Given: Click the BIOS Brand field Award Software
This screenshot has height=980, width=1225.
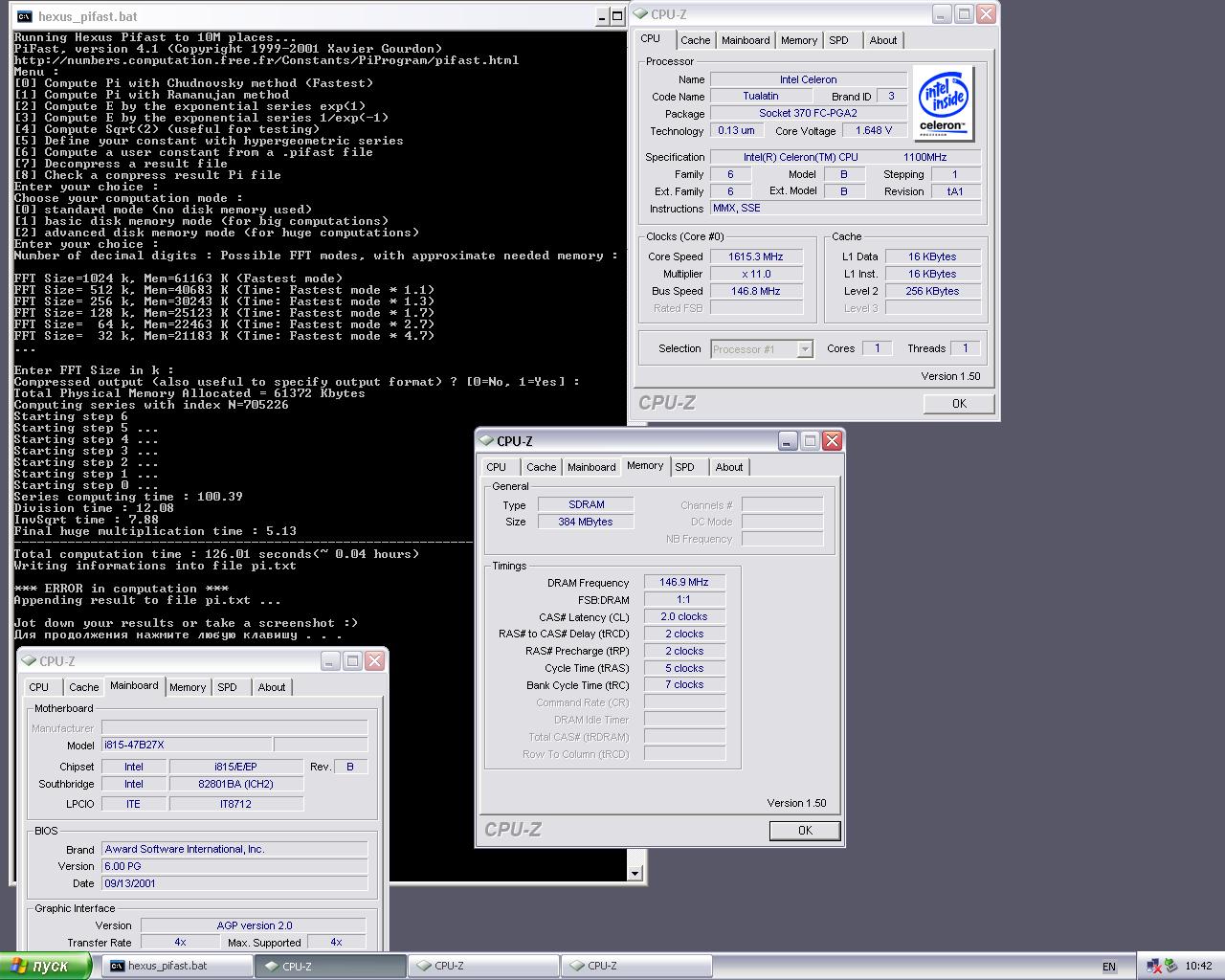Looking at the screenshot, I should pyautogui.click(x=234, y=849).
